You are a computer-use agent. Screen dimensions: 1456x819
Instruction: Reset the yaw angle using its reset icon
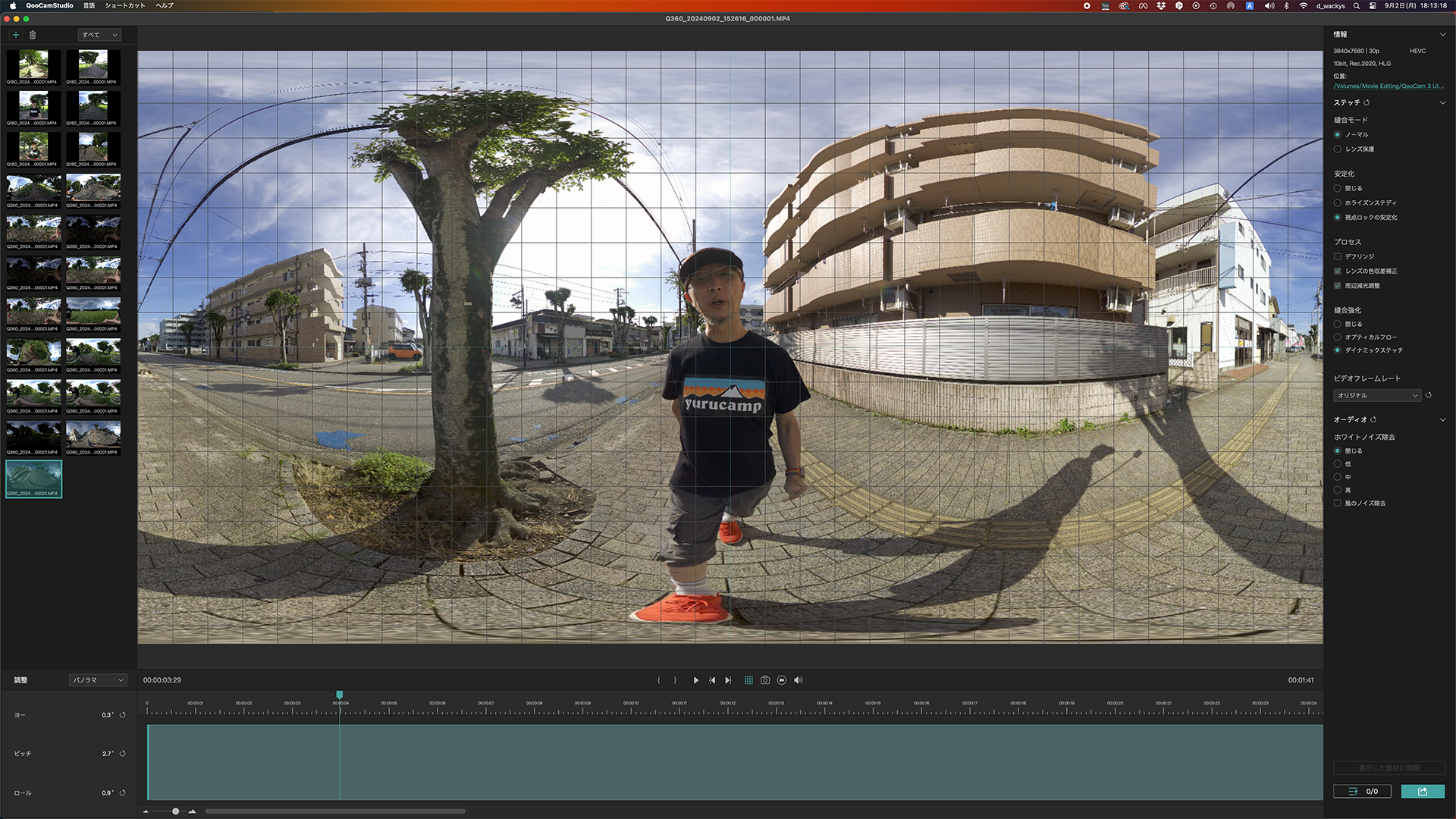(x=122, y=714)
